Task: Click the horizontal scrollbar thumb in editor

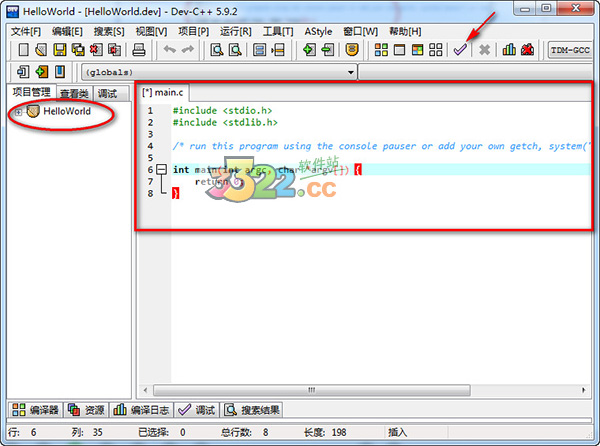Action: coord(311,390)
